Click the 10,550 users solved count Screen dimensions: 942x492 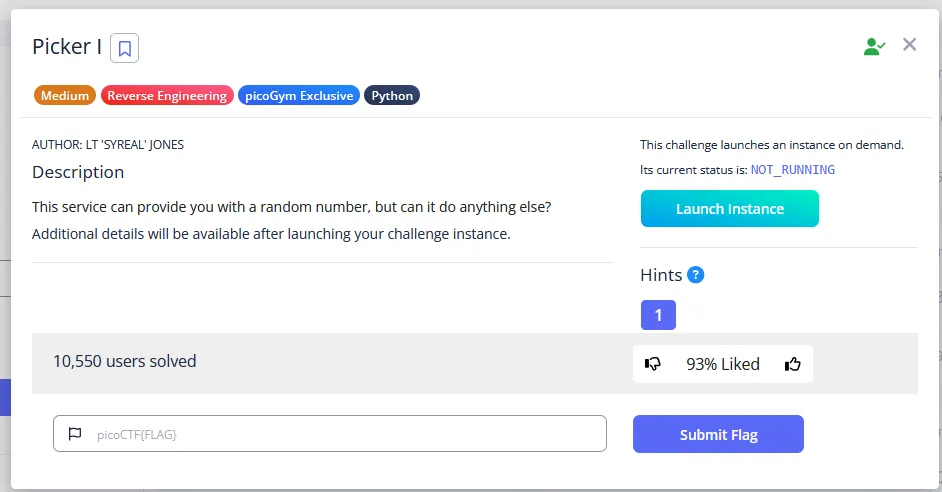[125, 361]
